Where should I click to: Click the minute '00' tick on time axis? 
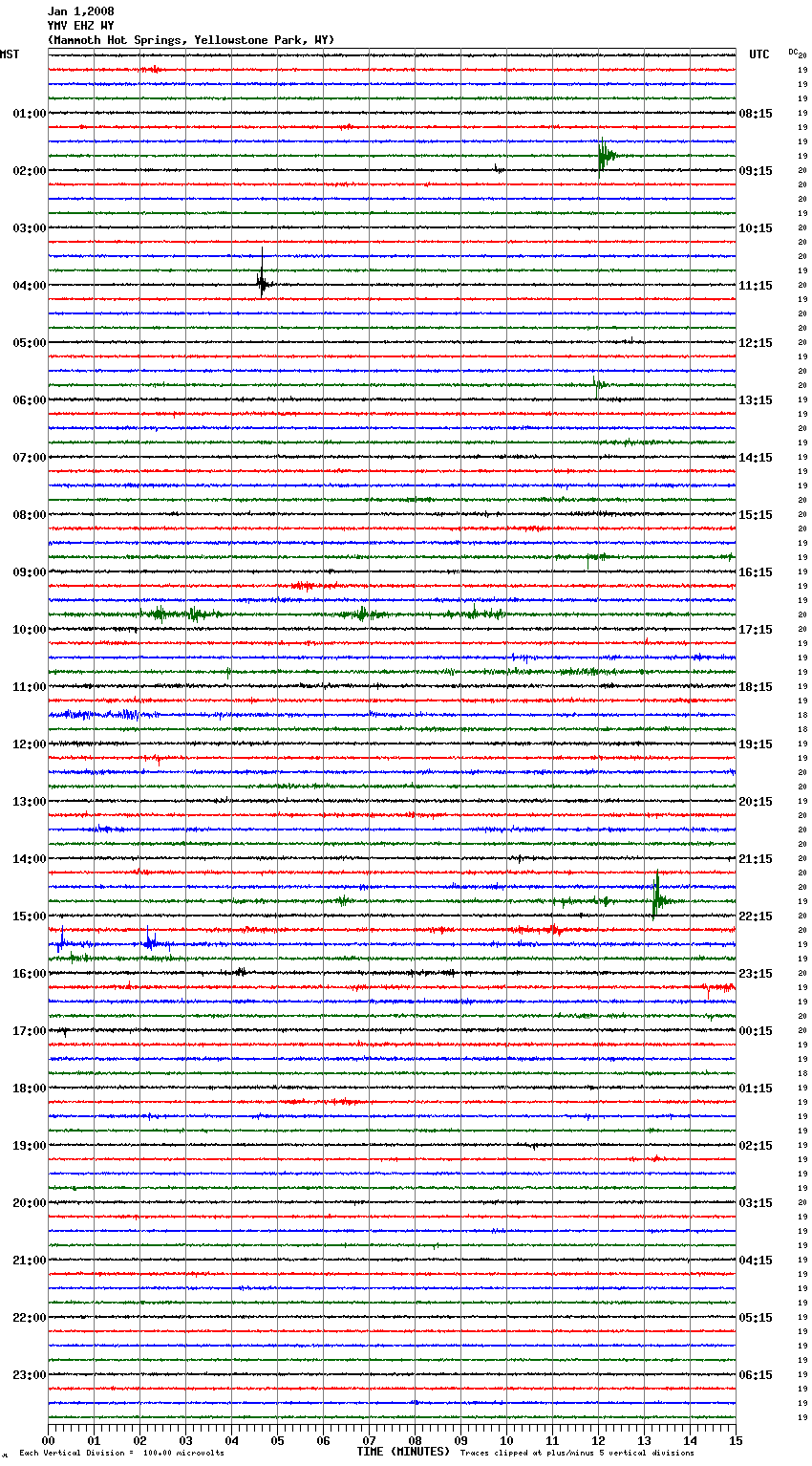click(48, 1440)
